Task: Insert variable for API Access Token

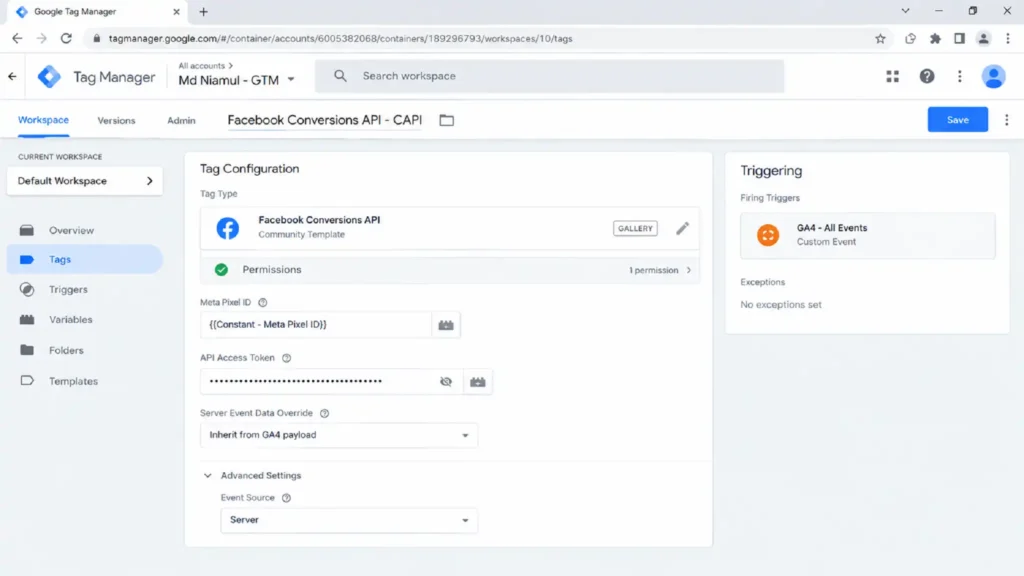Action: click(x=478, y=381)
